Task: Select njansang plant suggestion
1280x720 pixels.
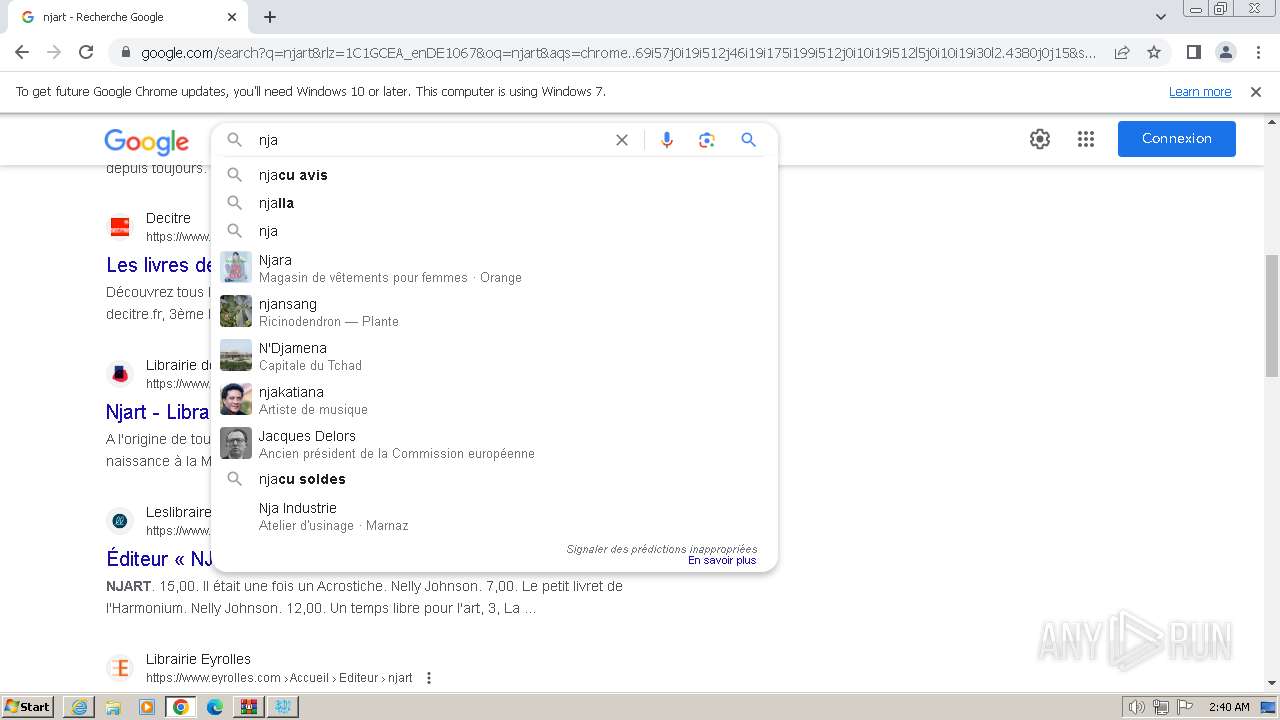Action: [494, 312]
